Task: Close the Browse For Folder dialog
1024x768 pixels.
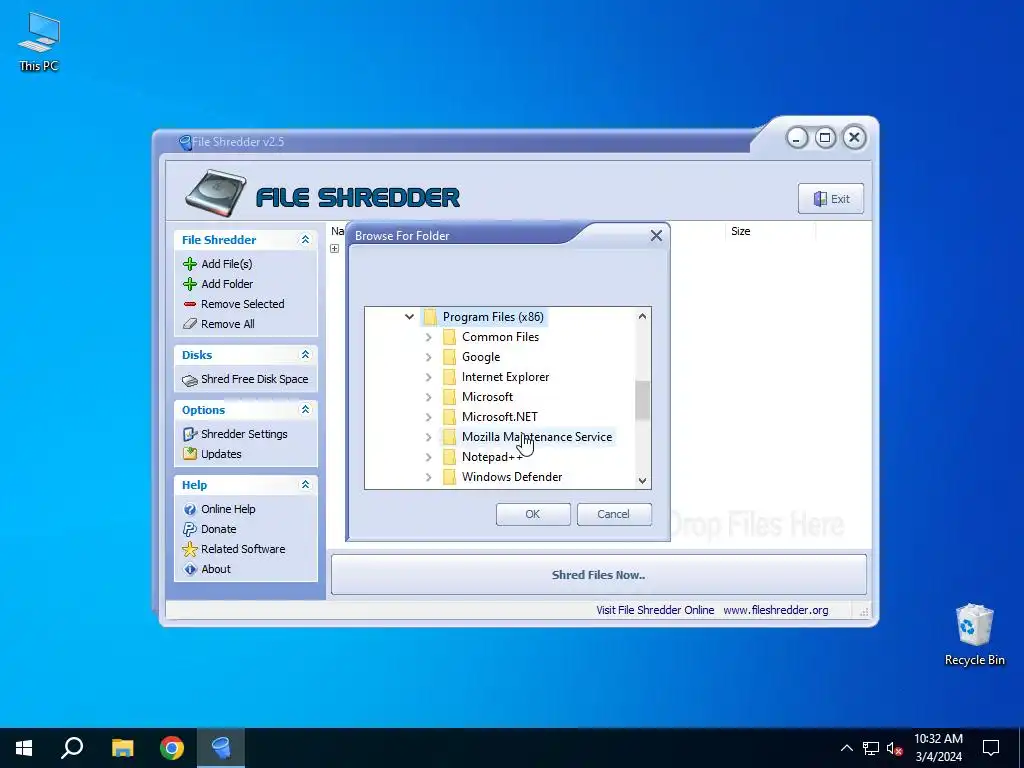Action: point(656,236)
